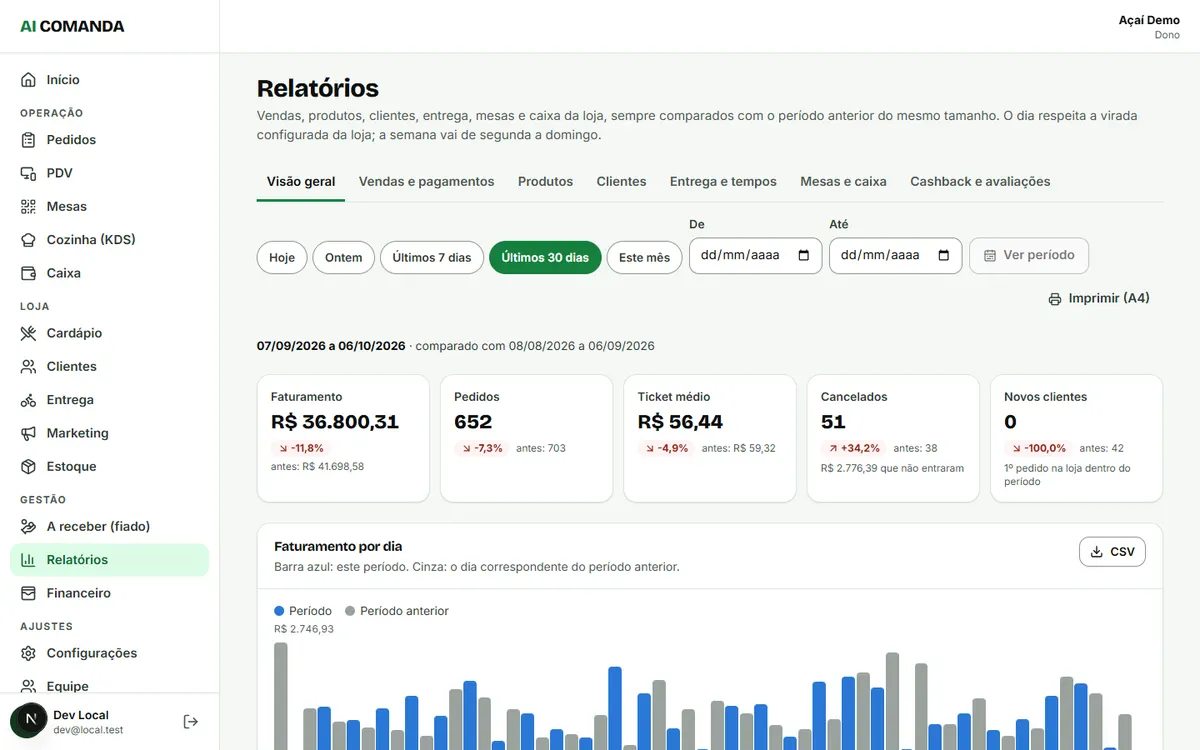Click the Início home icon
1200x750 pixels.
pyautogui.click(x=28, y=80)
